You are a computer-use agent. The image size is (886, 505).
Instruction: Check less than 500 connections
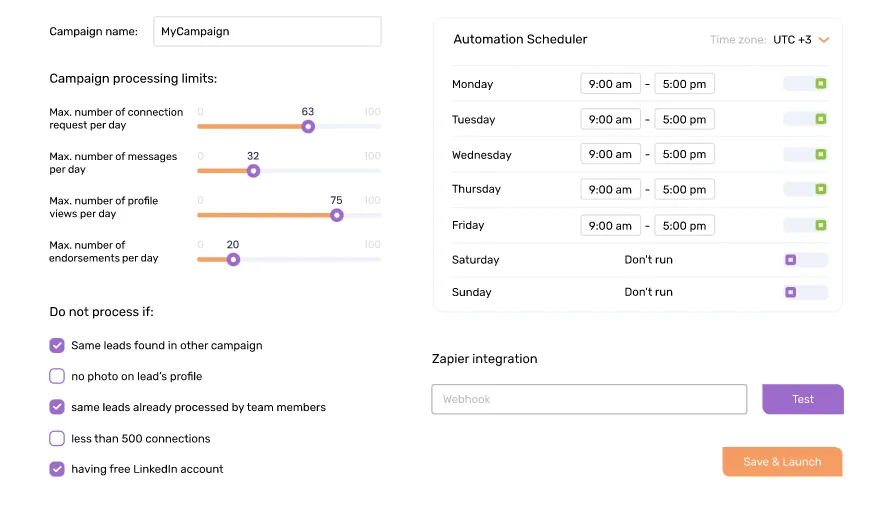pyautogui.click(x=57, y=438)
